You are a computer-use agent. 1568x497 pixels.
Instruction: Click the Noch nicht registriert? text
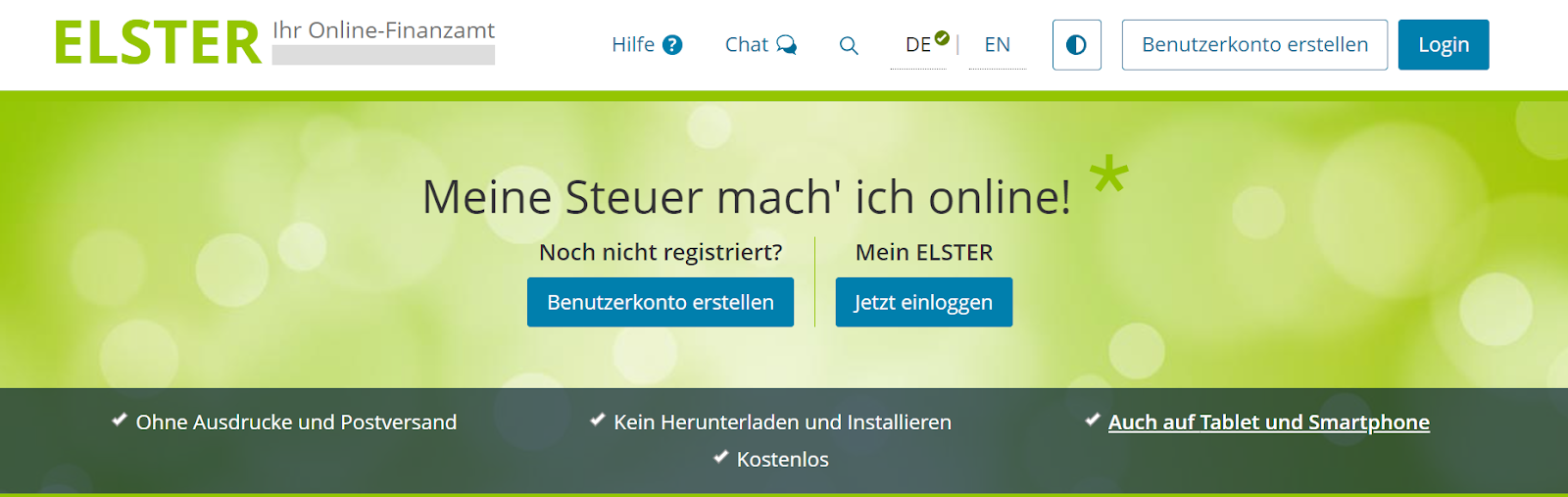(x=661, y=253)
